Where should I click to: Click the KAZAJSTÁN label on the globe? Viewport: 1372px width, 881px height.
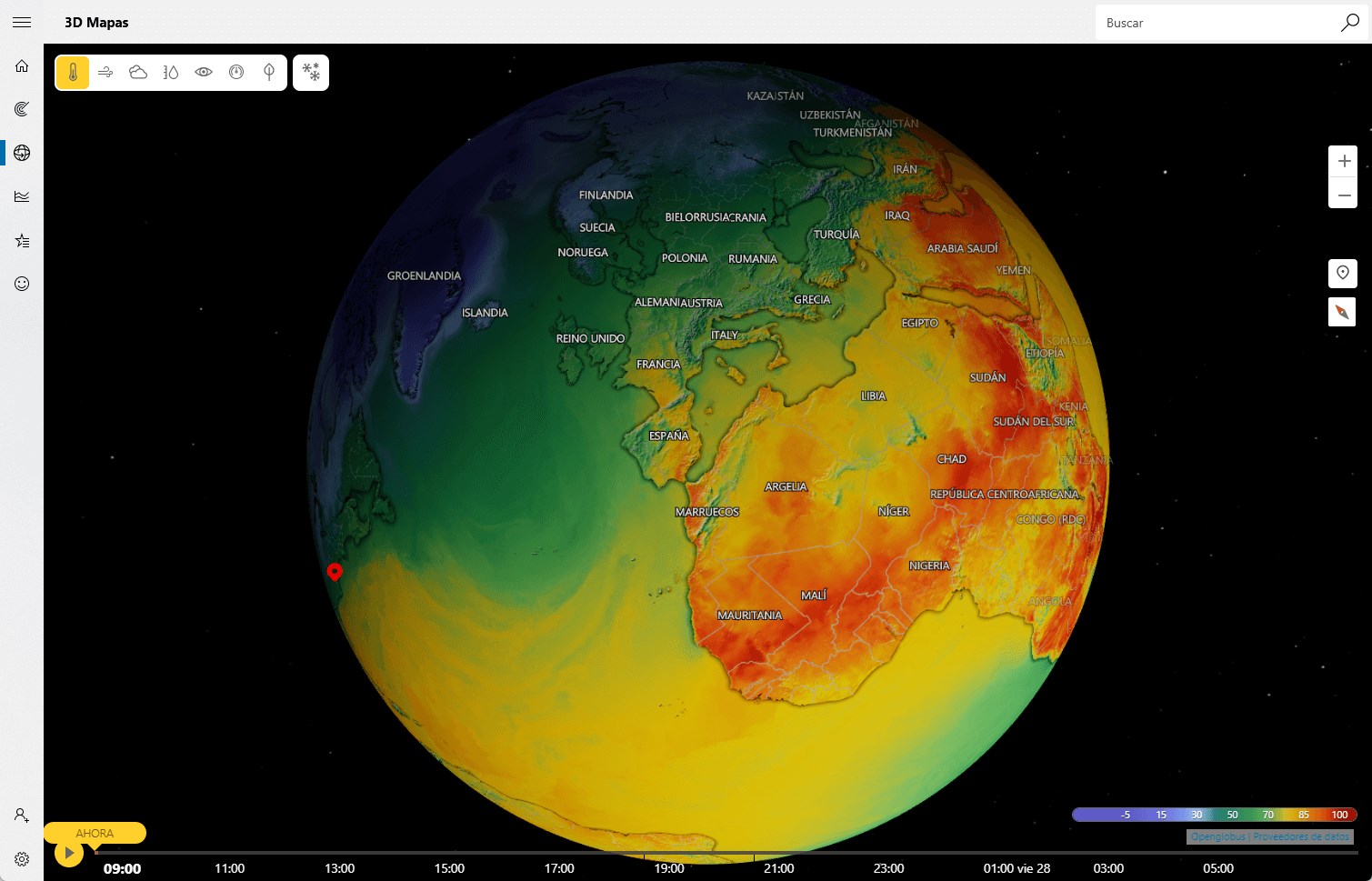pyautogui.click(x=775, y=95)
